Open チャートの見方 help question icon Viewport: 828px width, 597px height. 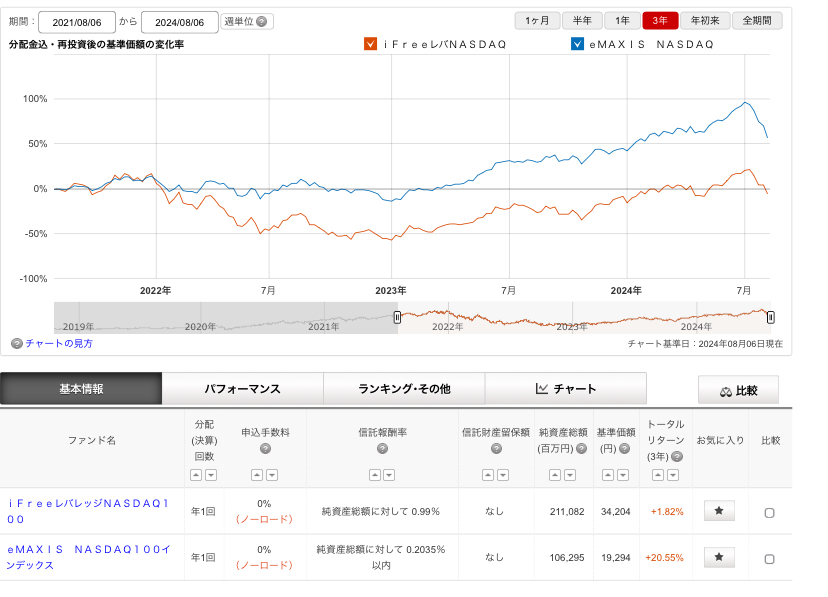click(17, 344)
